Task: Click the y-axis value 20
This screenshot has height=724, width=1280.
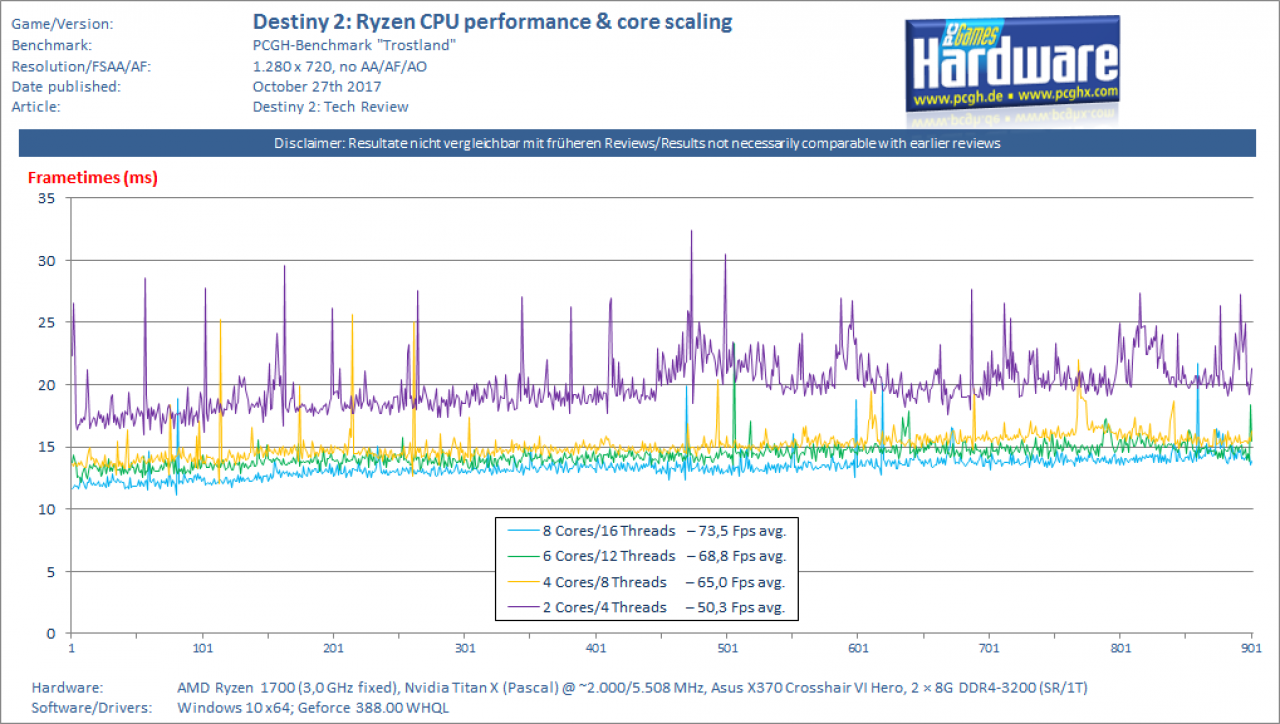Action: tap(48, 384)
